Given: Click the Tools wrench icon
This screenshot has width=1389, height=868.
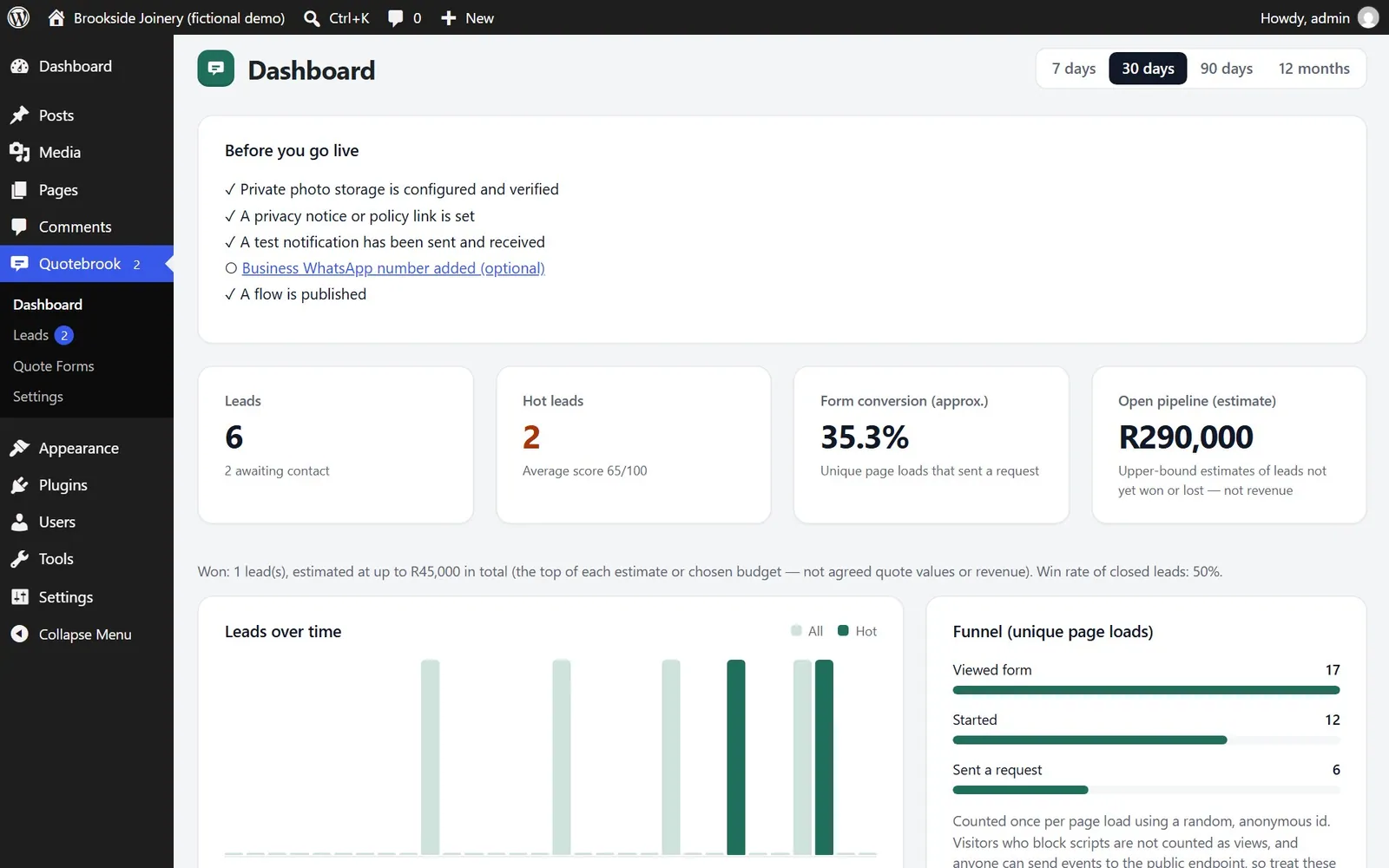Looking at the screenshot, I should [x=20, y=559].
